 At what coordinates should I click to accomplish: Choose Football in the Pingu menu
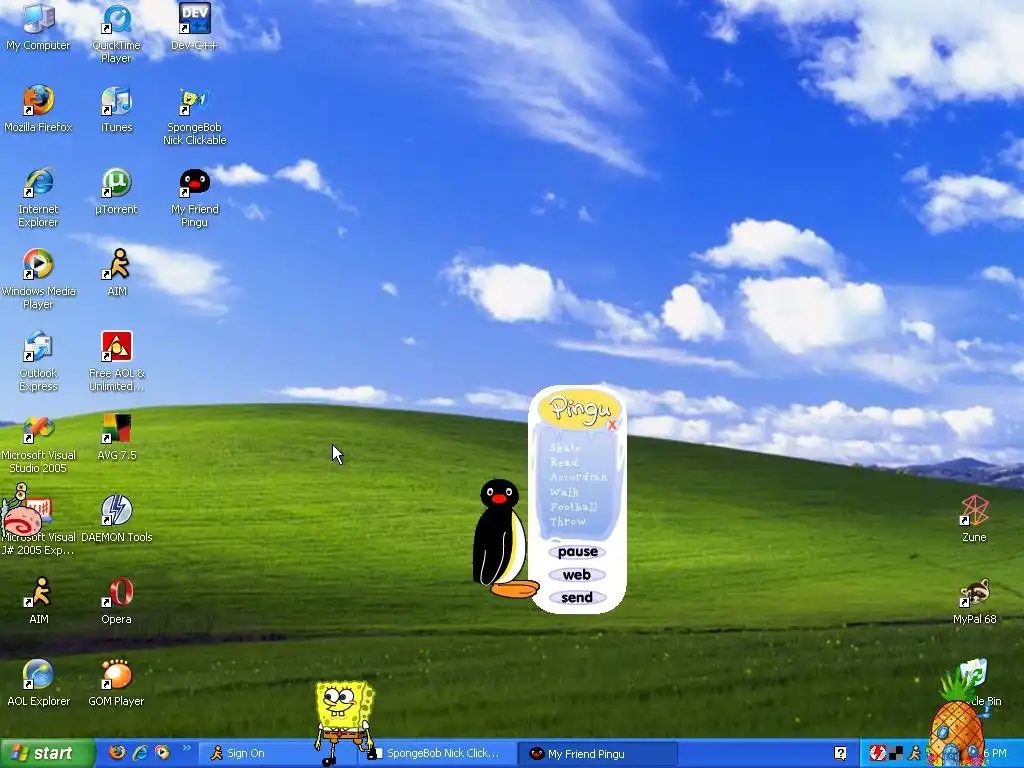tap(573, 507)
